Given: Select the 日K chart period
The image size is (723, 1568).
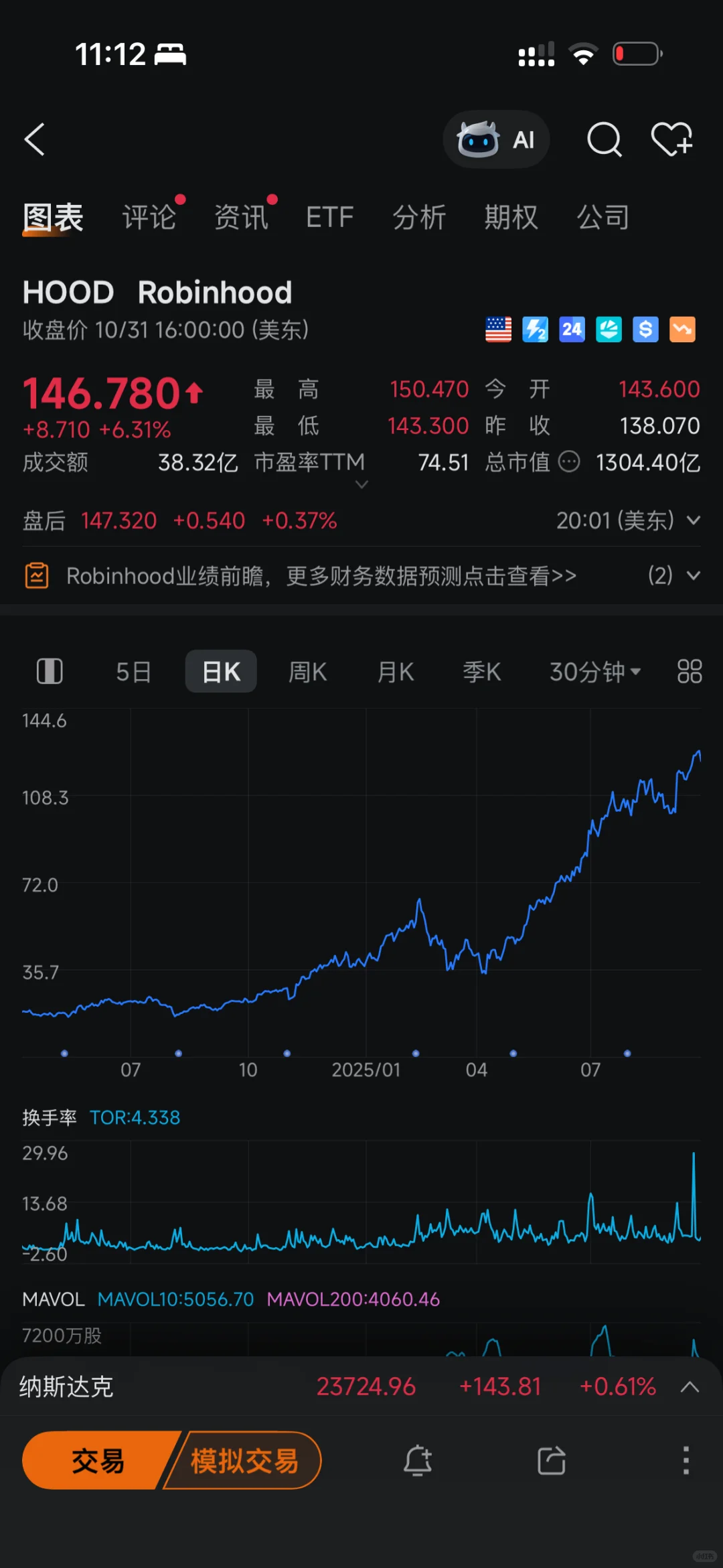Looking at the screenshot, I should [221, 671].
